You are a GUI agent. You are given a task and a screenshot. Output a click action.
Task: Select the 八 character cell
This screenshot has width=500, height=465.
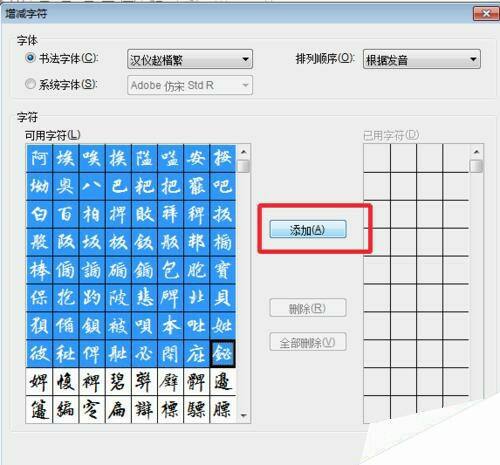click(92, 186)
